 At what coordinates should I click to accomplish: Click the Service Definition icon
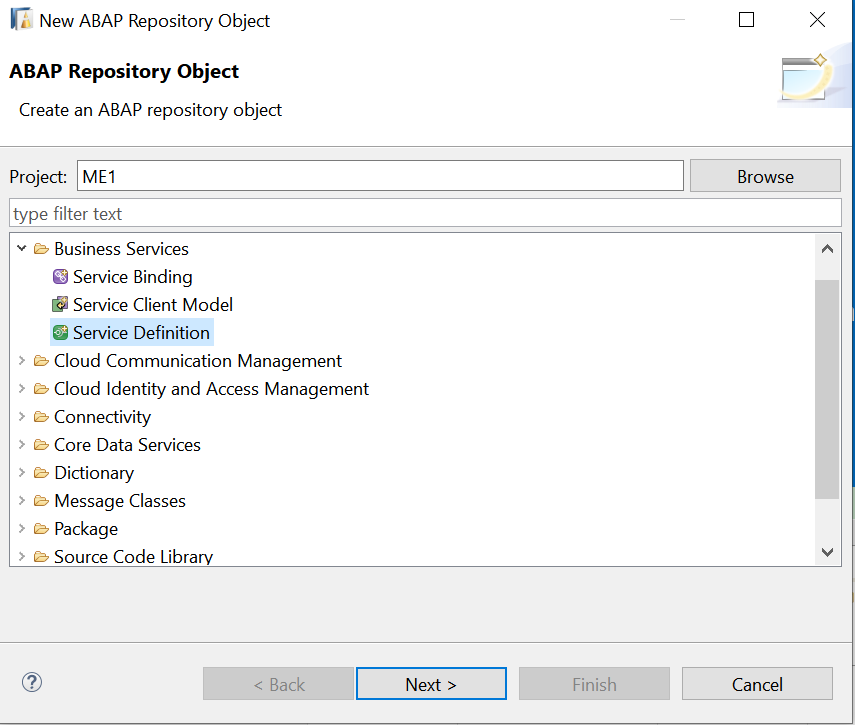(60, 333)
